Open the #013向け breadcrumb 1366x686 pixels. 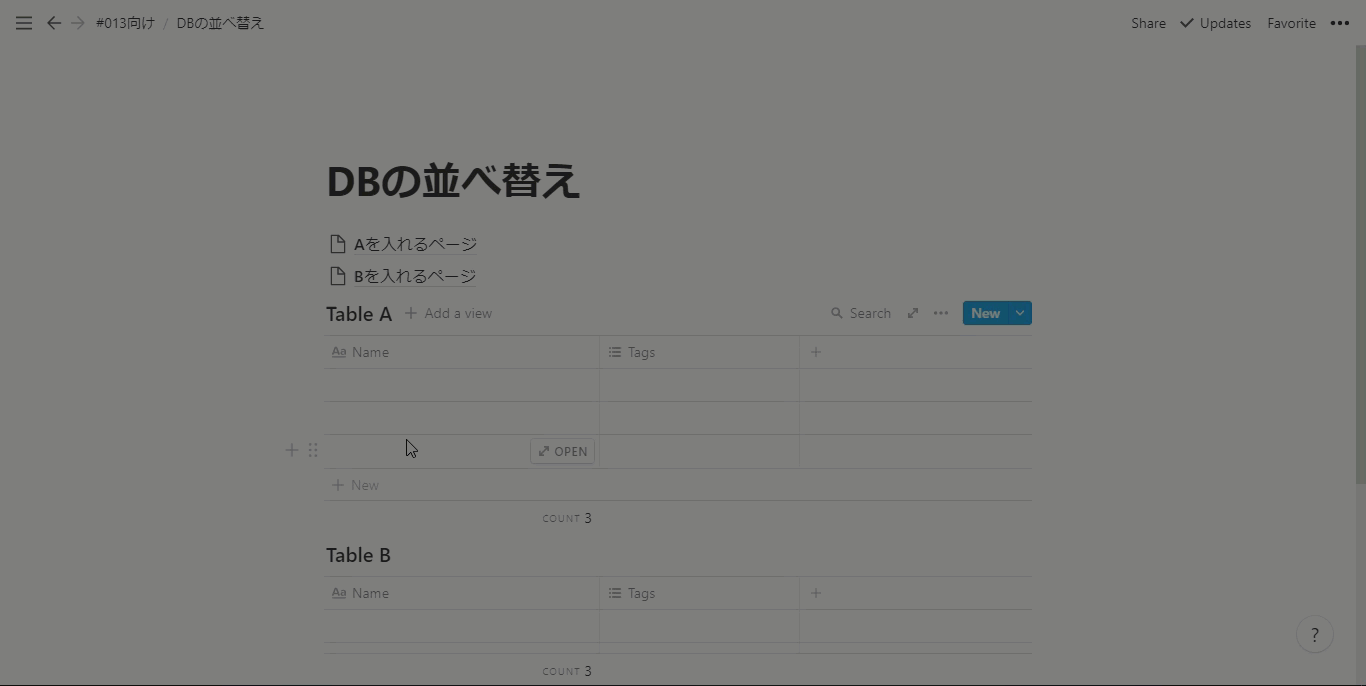coord(125,23)
